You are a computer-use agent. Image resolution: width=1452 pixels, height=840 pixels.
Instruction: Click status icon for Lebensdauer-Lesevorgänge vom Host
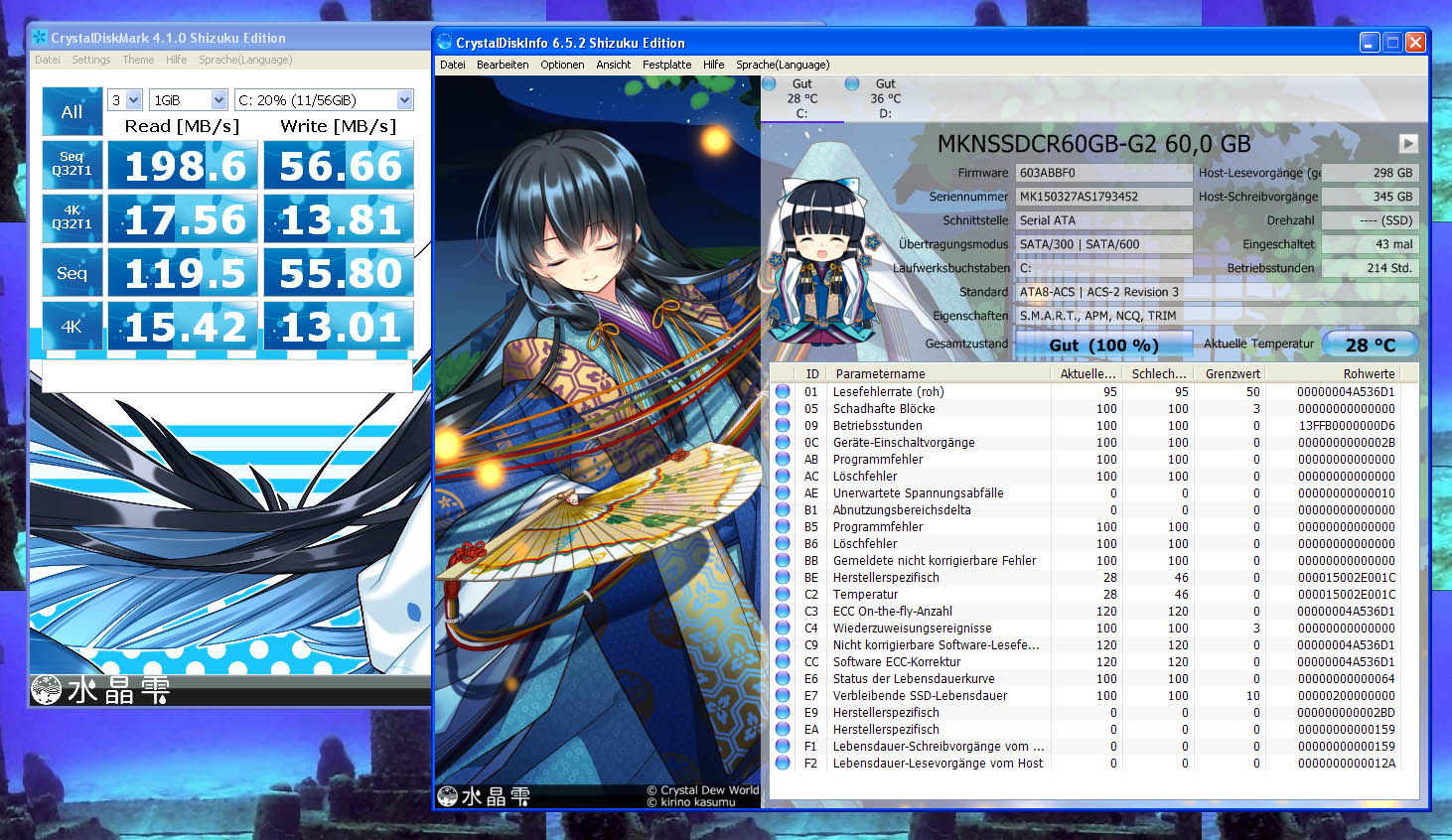(x=783, y=763)
